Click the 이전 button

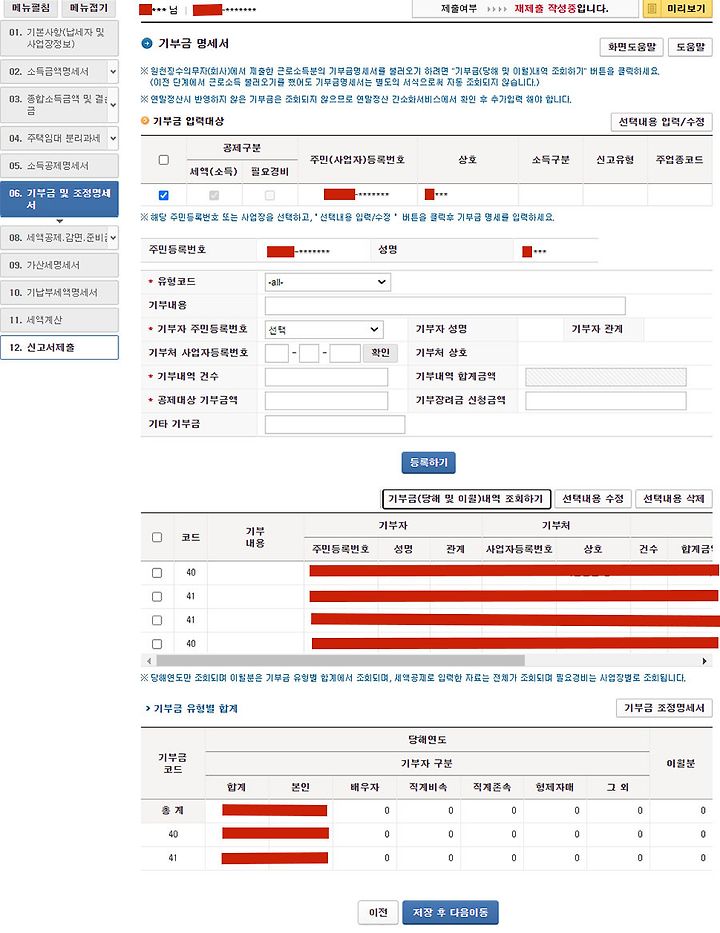click(x=378, y=912)
